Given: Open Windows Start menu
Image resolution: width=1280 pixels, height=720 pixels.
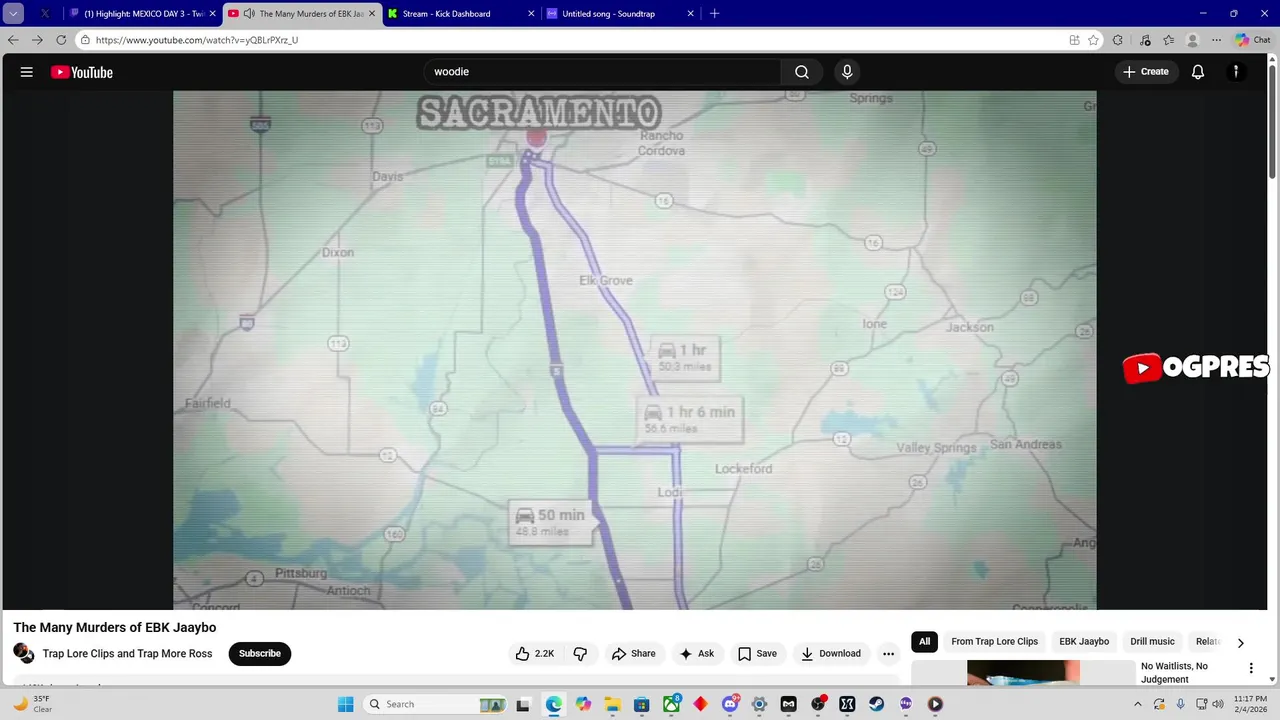Looking at the screenshot, I should [x=345, y=704].
